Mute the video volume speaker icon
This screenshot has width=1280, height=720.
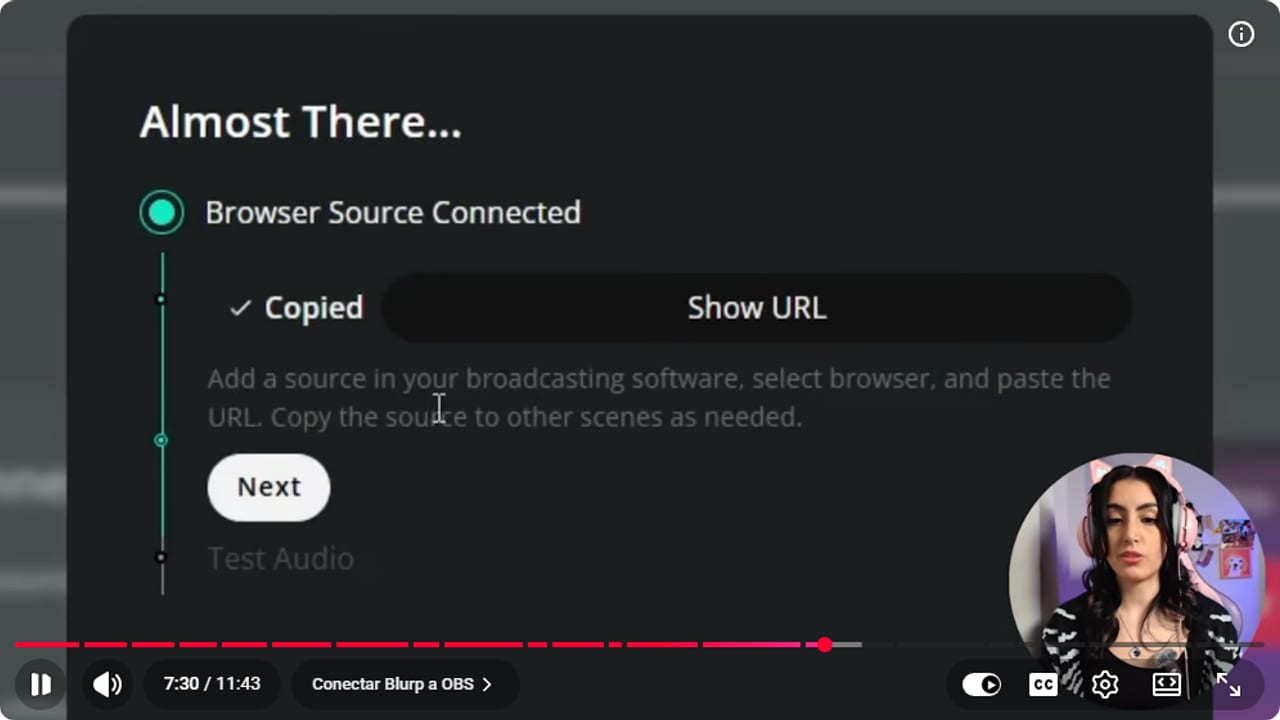pyautogui.click(x=107, y=684)
